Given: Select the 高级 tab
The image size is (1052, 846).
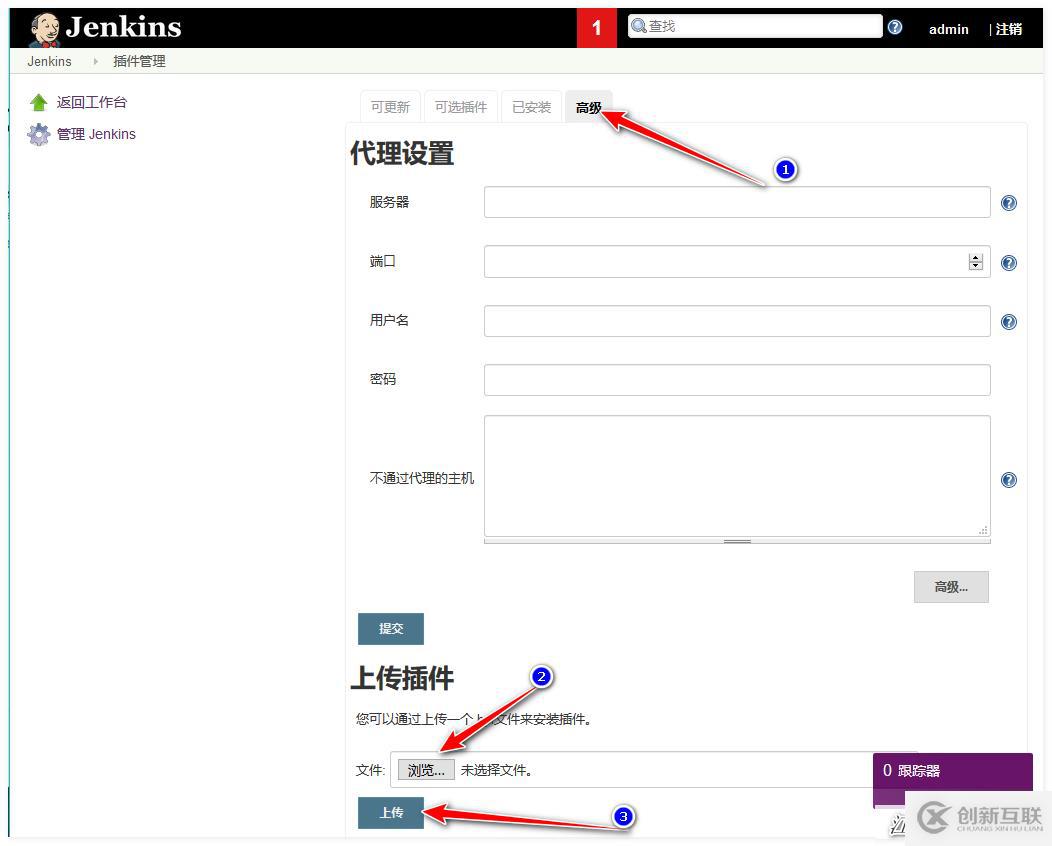Looking at the screenshot, I should [588, 107].
